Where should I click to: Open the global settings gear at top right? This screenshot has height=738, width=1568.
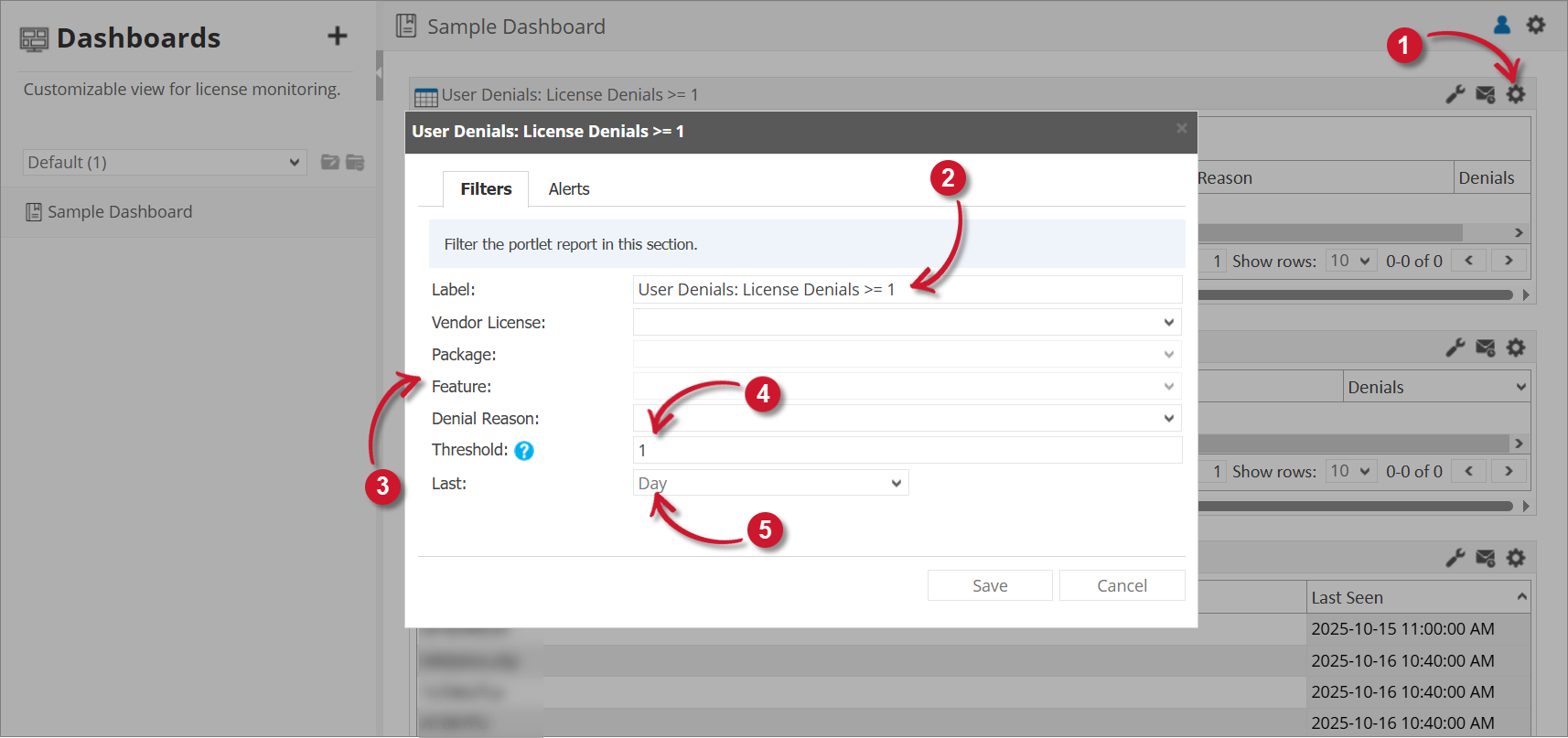pos(1536,25)
